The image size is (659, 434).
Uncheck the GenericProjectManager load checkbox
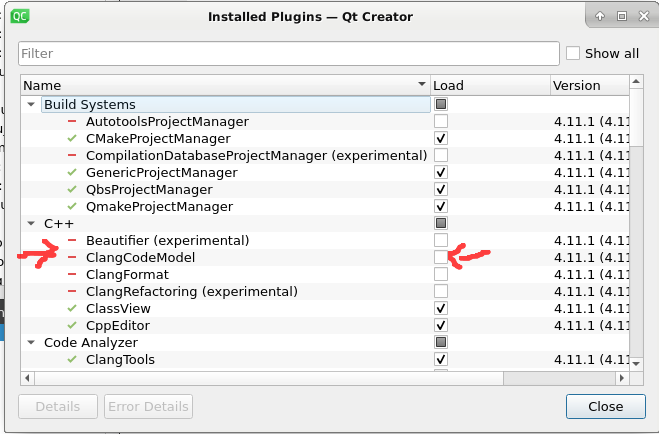pos(441,172)
